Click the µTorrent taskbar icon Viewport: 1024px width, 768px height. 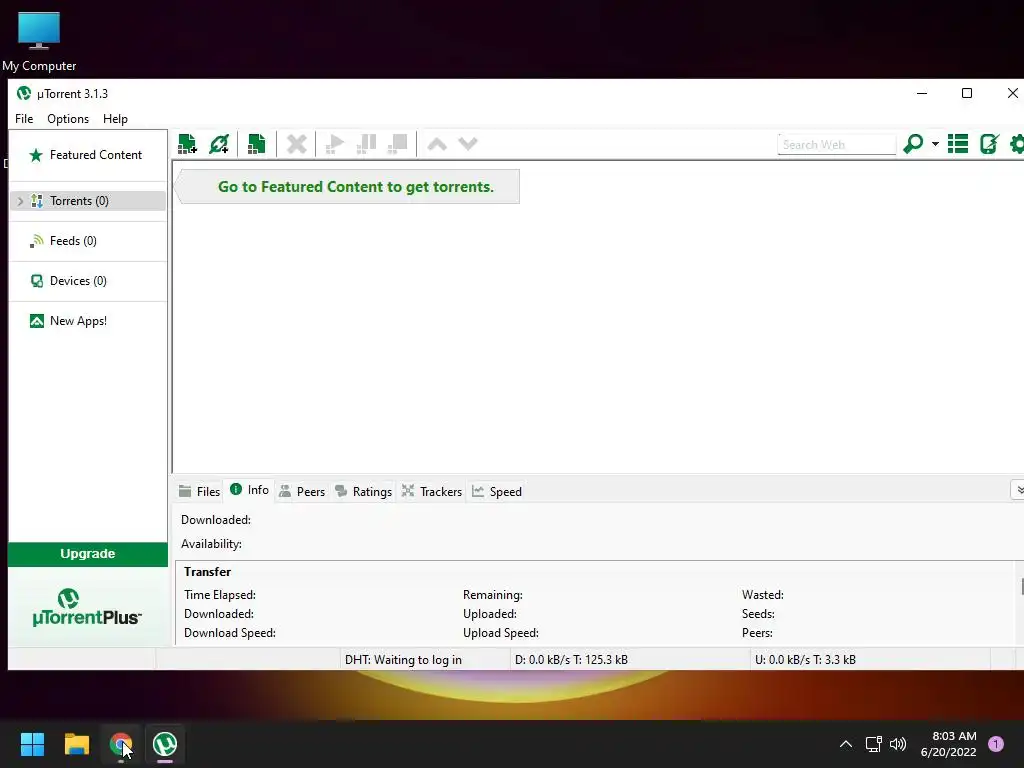click(165, 744)
